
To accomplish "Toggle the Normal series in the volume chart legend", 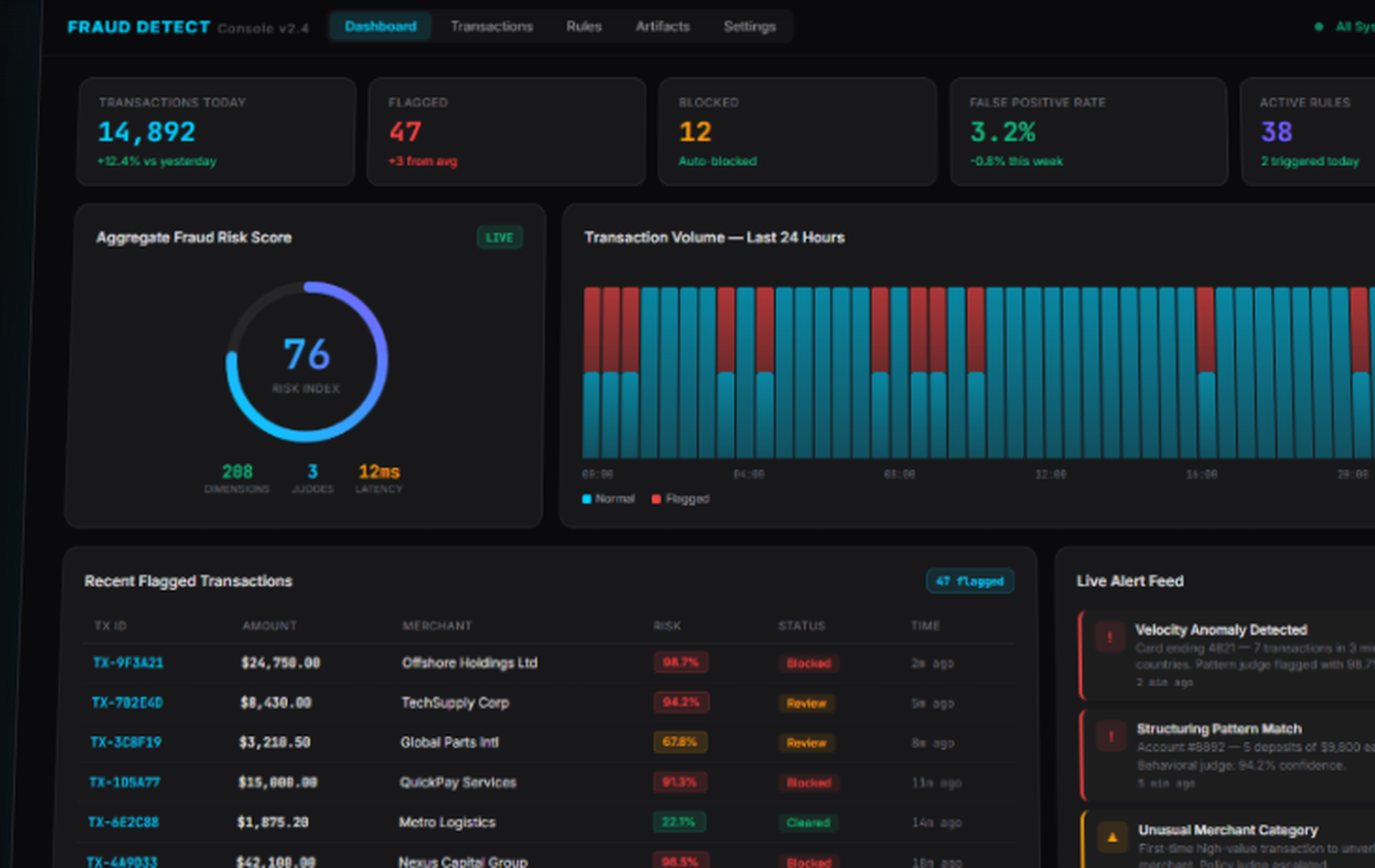I will coord(608,498).
